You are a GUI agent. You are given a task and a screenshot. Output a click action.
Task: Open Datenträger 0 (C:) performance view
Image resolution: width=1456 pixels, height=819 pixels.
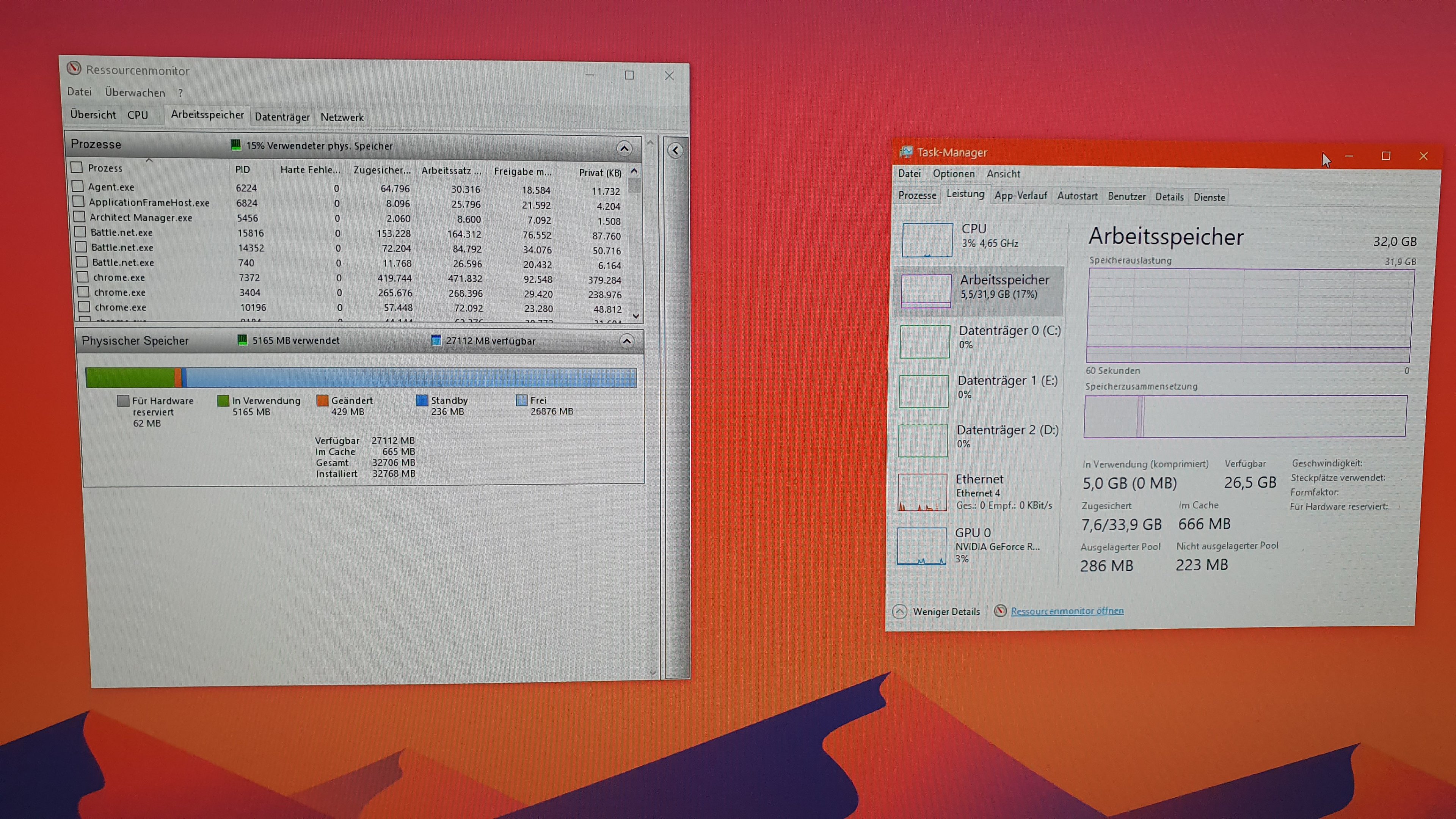point(925,341)
